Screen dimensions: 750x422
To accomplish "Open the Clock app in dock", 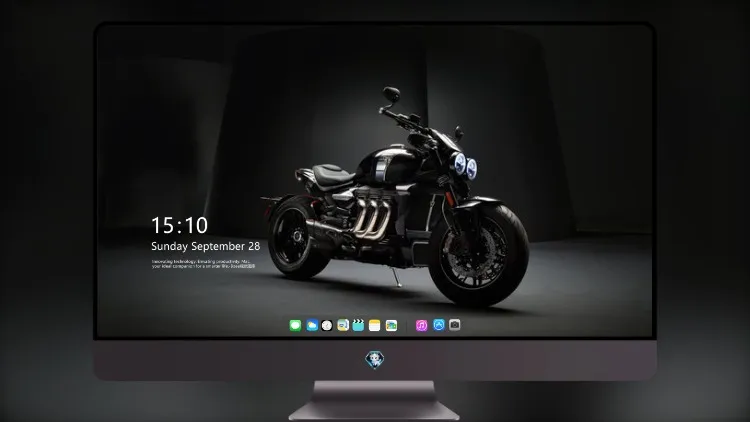I will [x=327, y=325].
